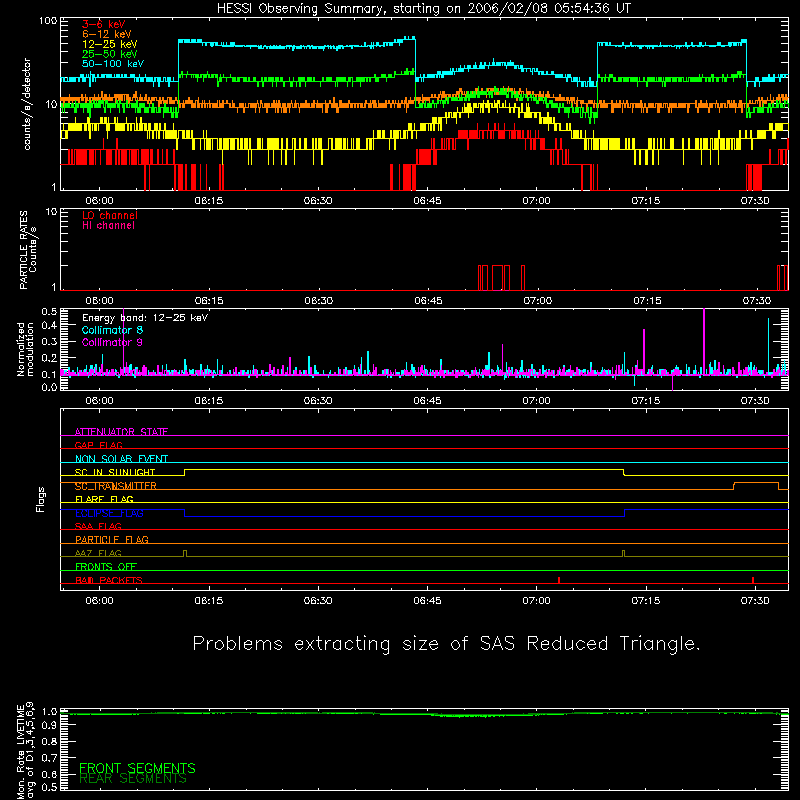Click the 'Energy band: 12-25 keV' caption
The width and height of the screenshot is (800, 800).
145,318
